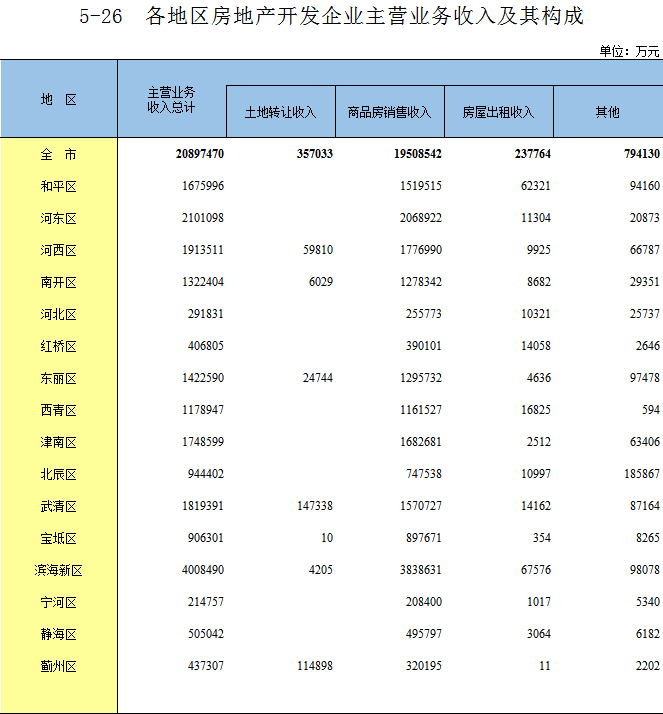Select cell 2068922 in the 河东区 row
This screenshot has height=714, width=663.
click(x=421, y=218)
